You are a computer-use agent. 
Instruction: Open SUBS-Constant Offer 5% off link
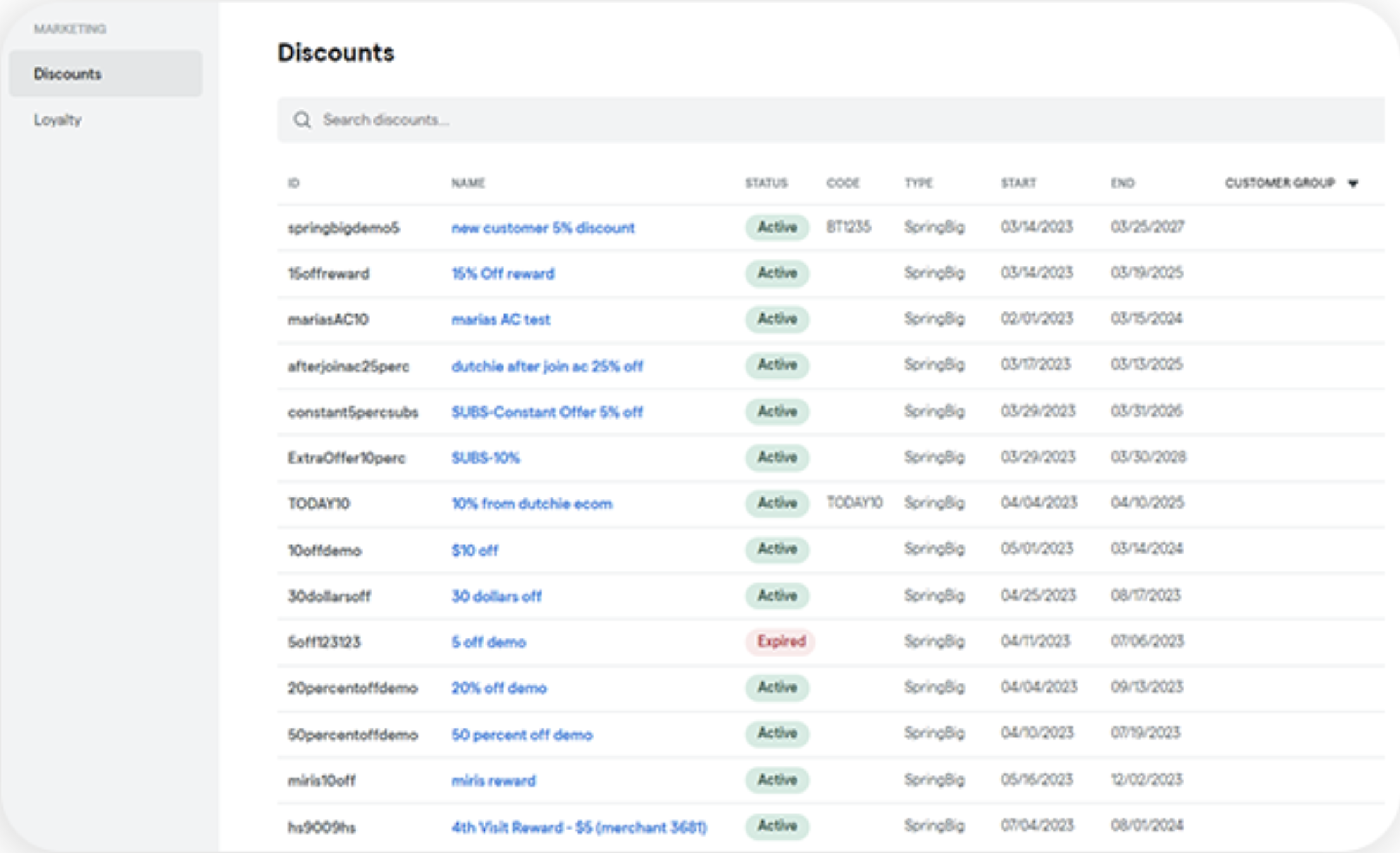(x=547, y=412)
